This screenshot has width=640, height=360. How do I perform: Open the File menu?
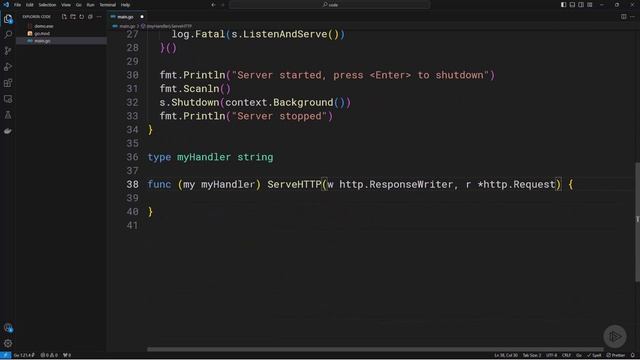click(17, 5)
